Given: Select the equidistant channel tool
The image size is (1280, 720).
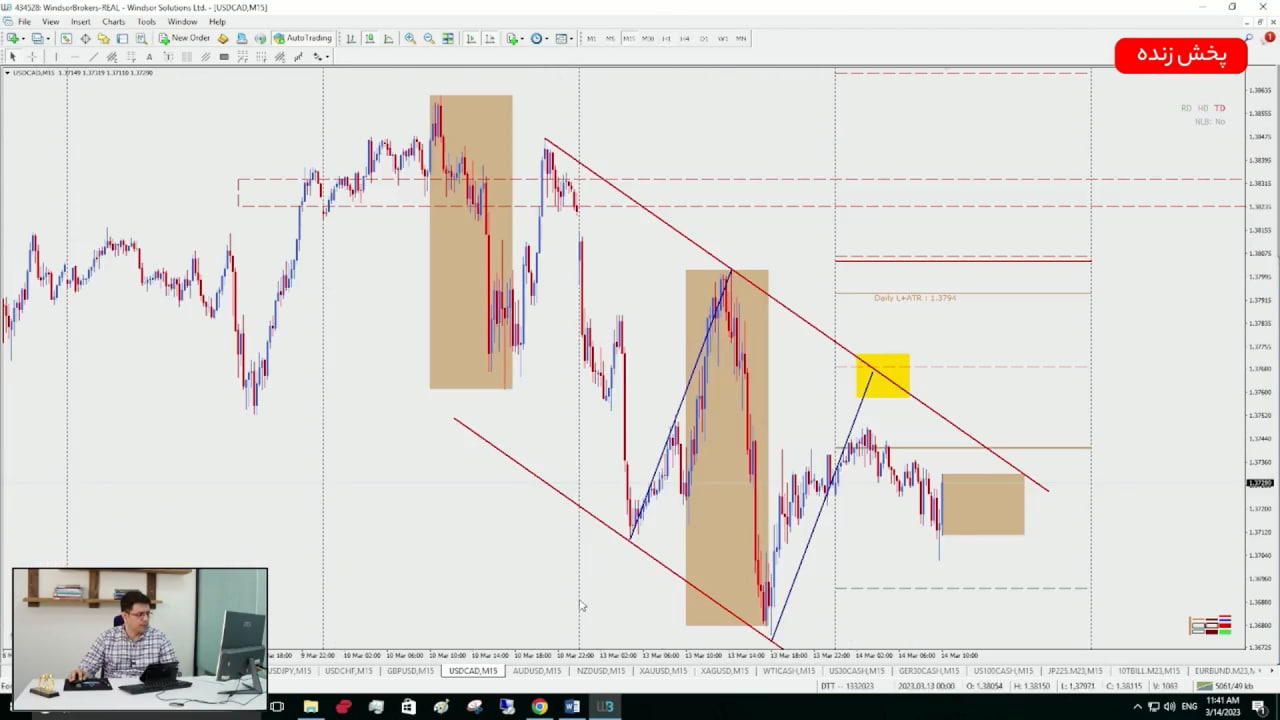Looking at the screenshot, I should 112,57.
